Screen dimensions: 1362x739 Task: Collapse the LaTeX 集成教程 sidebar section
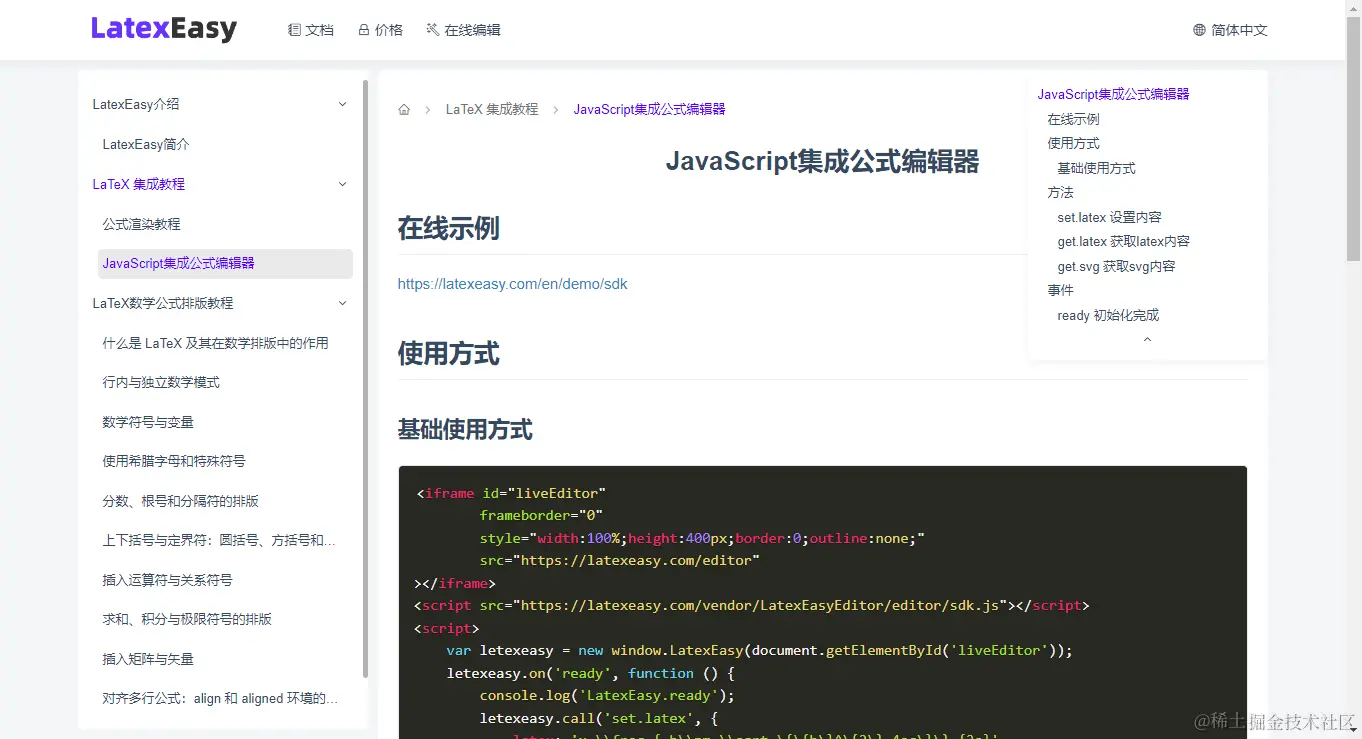(343, 184)
